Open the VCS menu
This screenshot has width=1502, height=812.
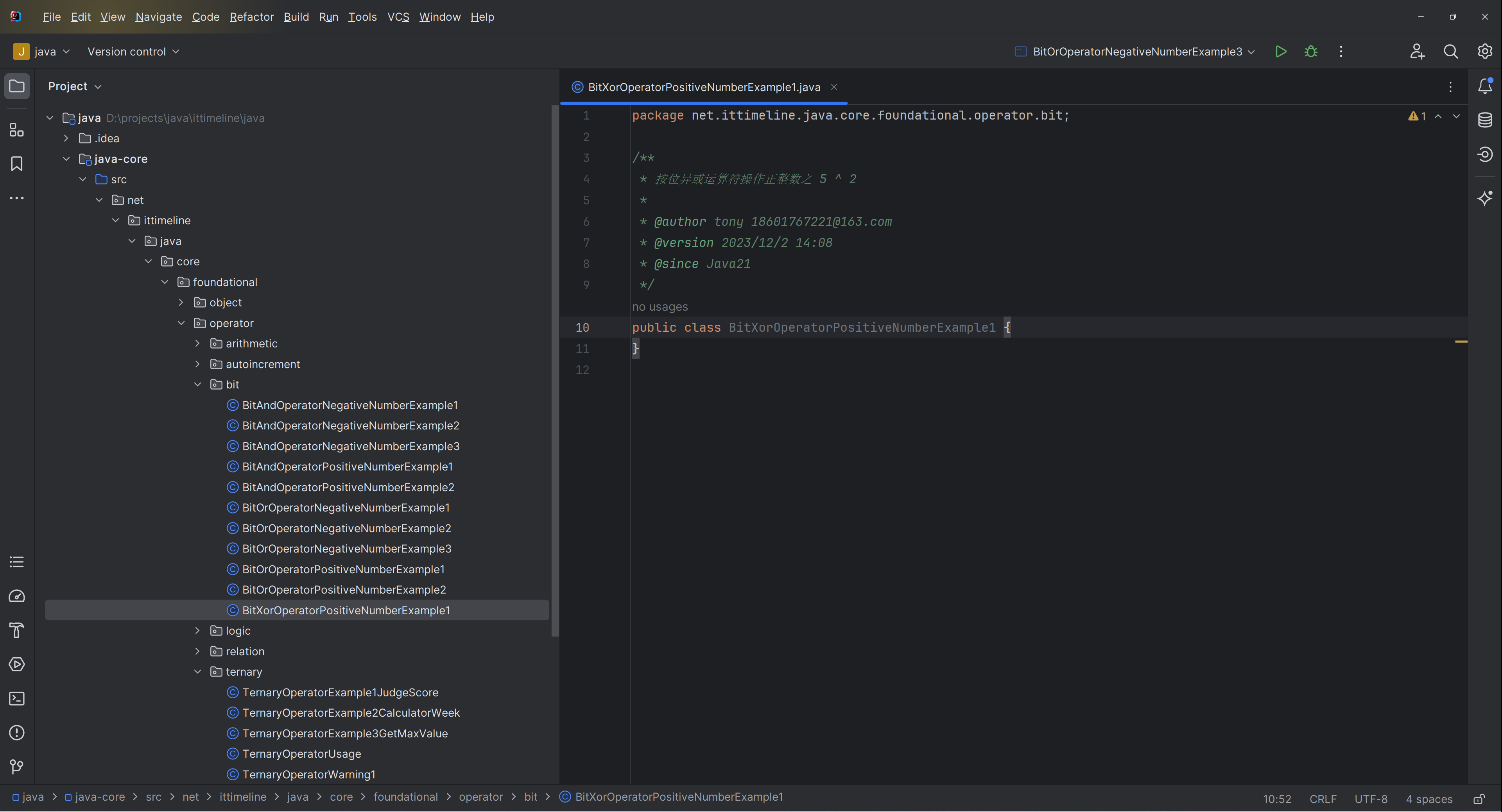(398, 17)
